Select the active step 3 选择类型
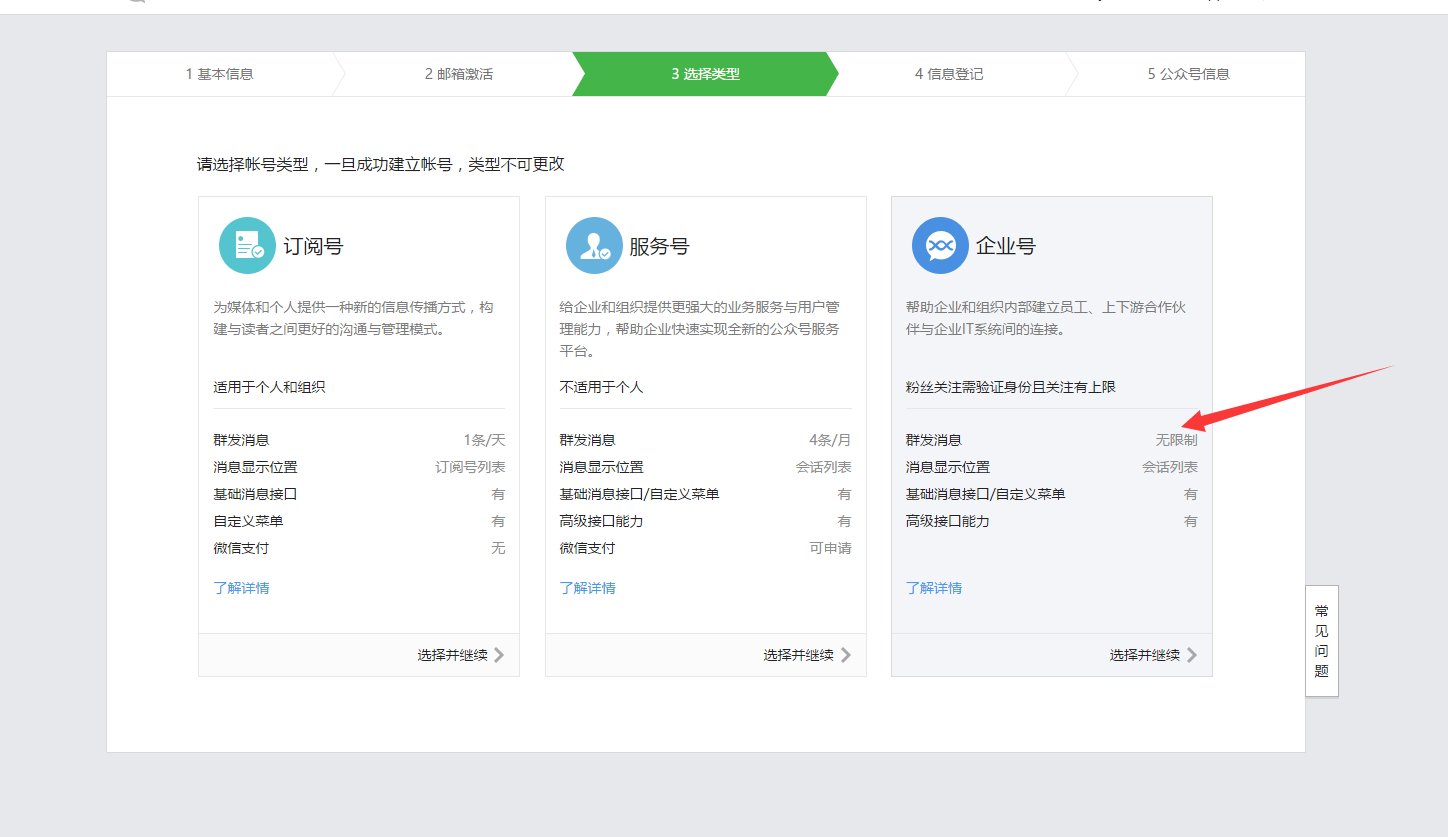The width and height of the screenshot is (1448, 837). tap(706, 74)
